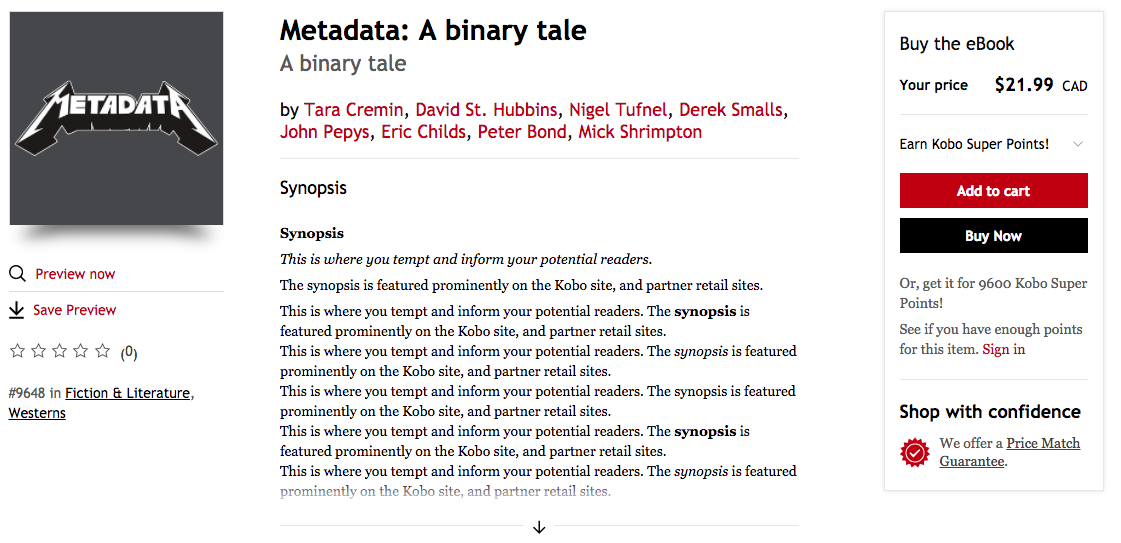Expand Earn Kobo Super Points dropdown
Screen dimensions: 1121x543
click(1077, 144)
